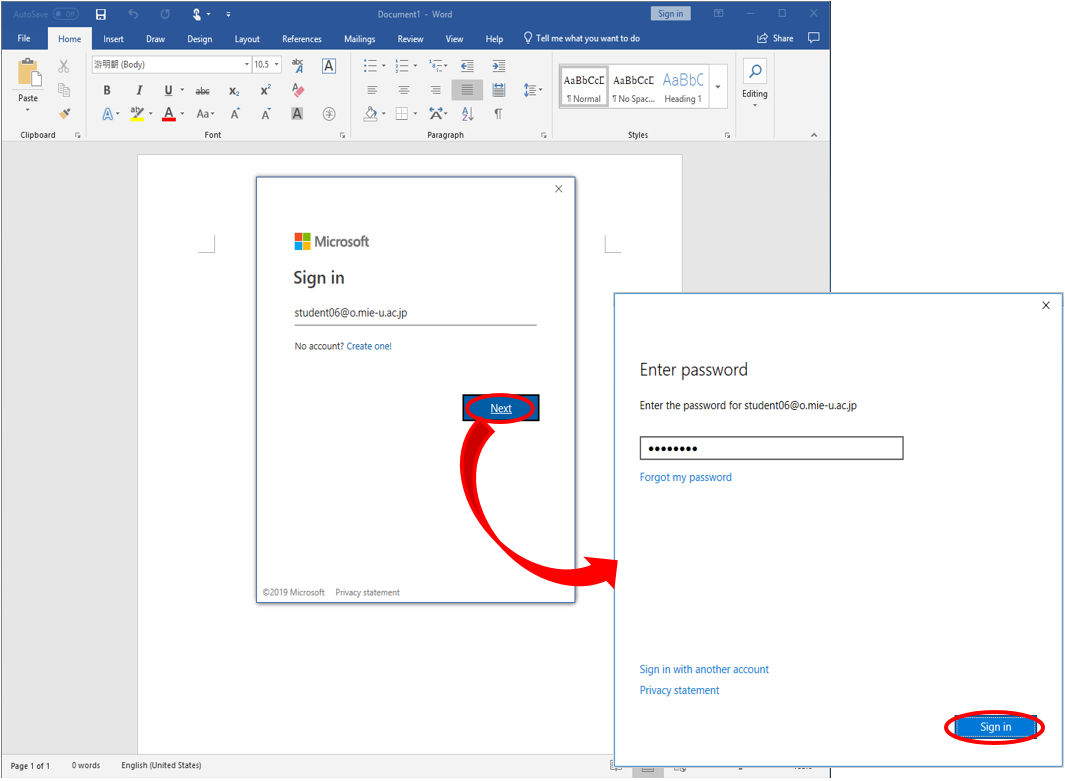
Task: Click Clear All Formatting eraser icon
Action: [297, 90]
